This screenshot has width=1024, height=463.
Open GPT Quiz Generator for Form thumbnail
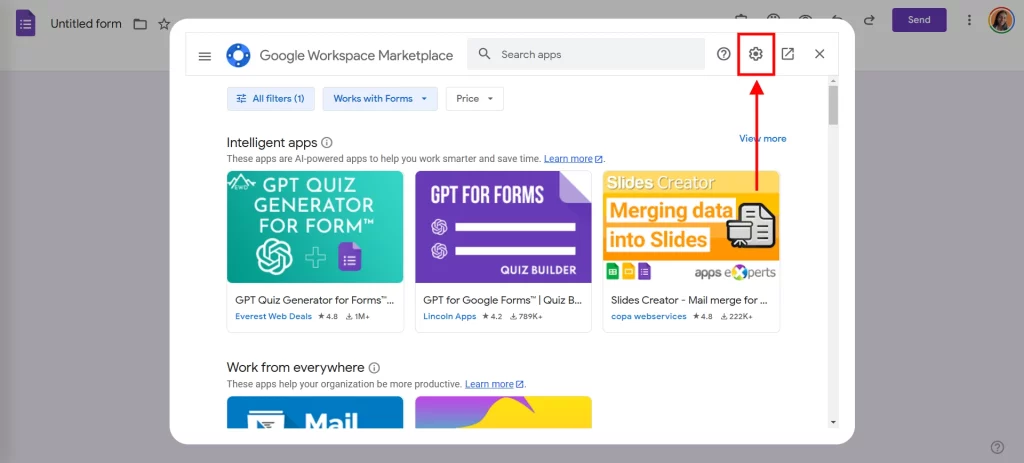point(315,227)
